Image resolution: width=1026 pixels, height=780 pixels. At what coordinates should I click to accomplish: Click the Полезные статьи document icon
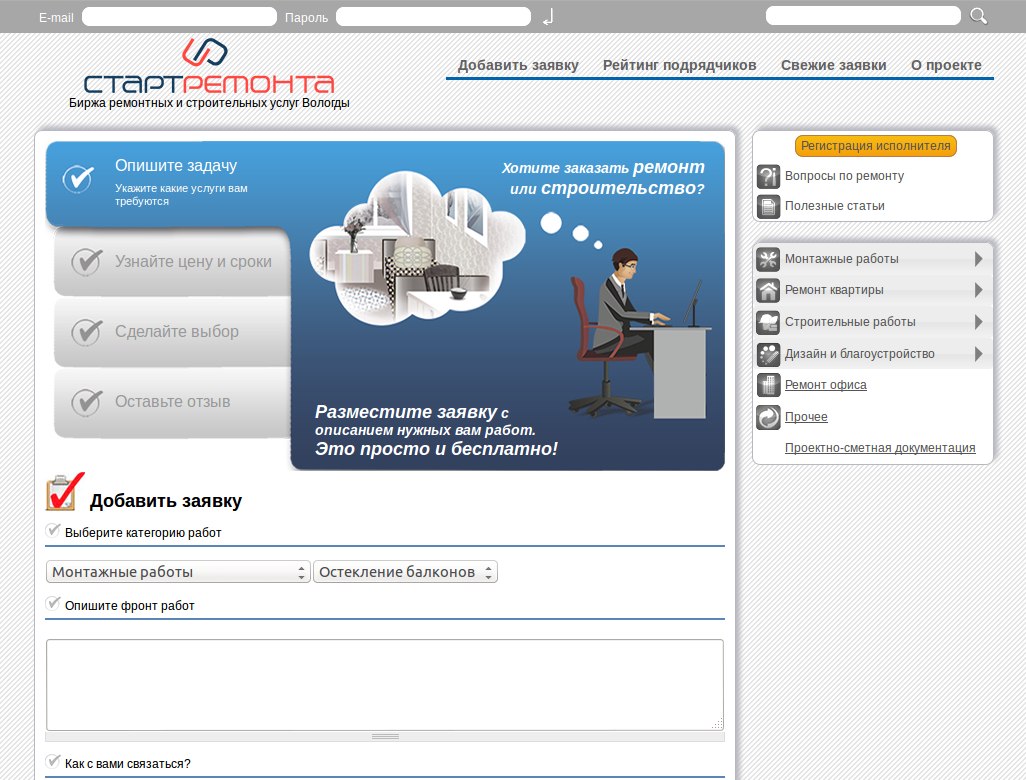(x=768, y=206)
